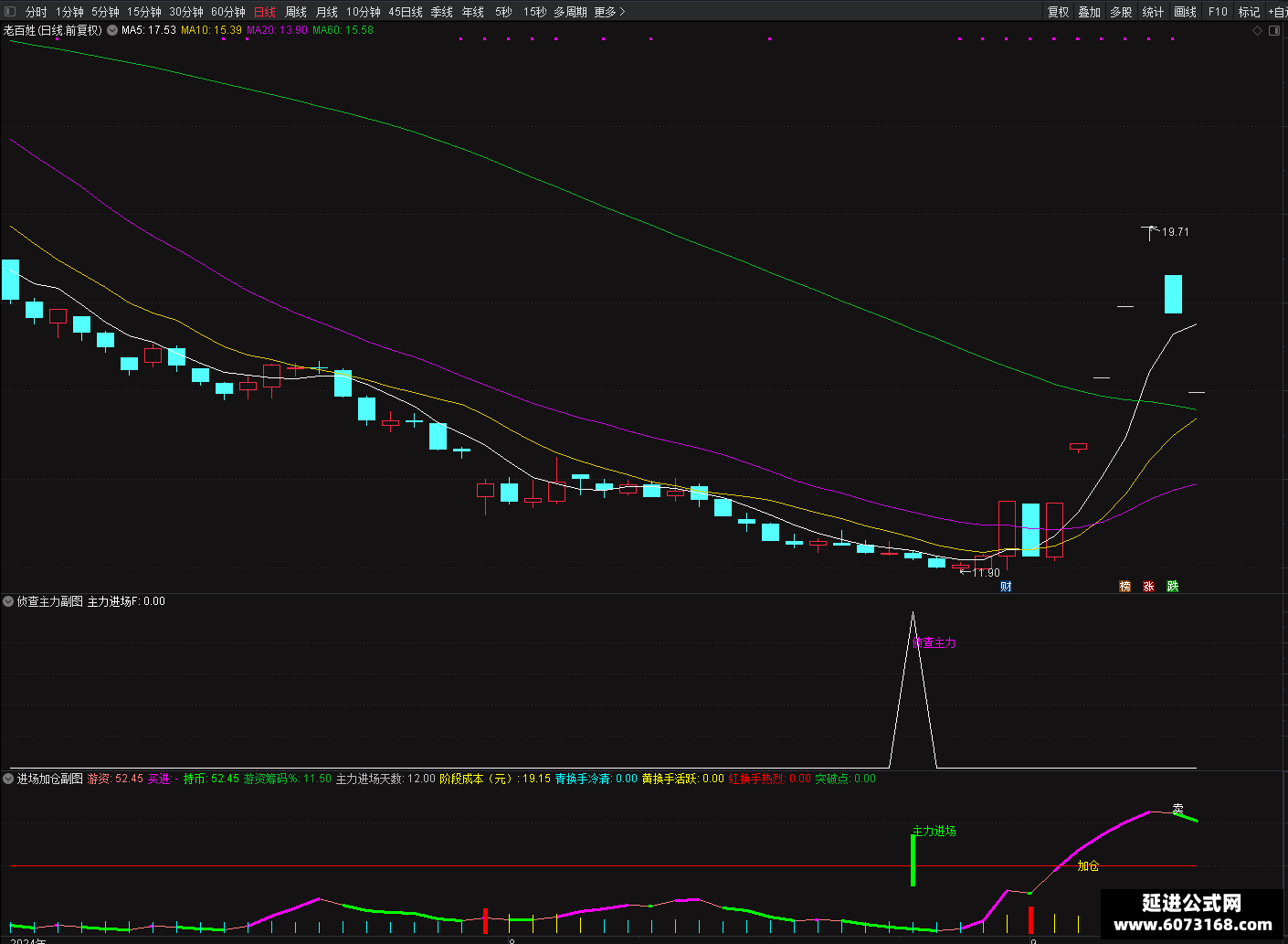Expand 更多 periods menu
The width and height of the screenshot is (1288, 944).
click(609, 12)
